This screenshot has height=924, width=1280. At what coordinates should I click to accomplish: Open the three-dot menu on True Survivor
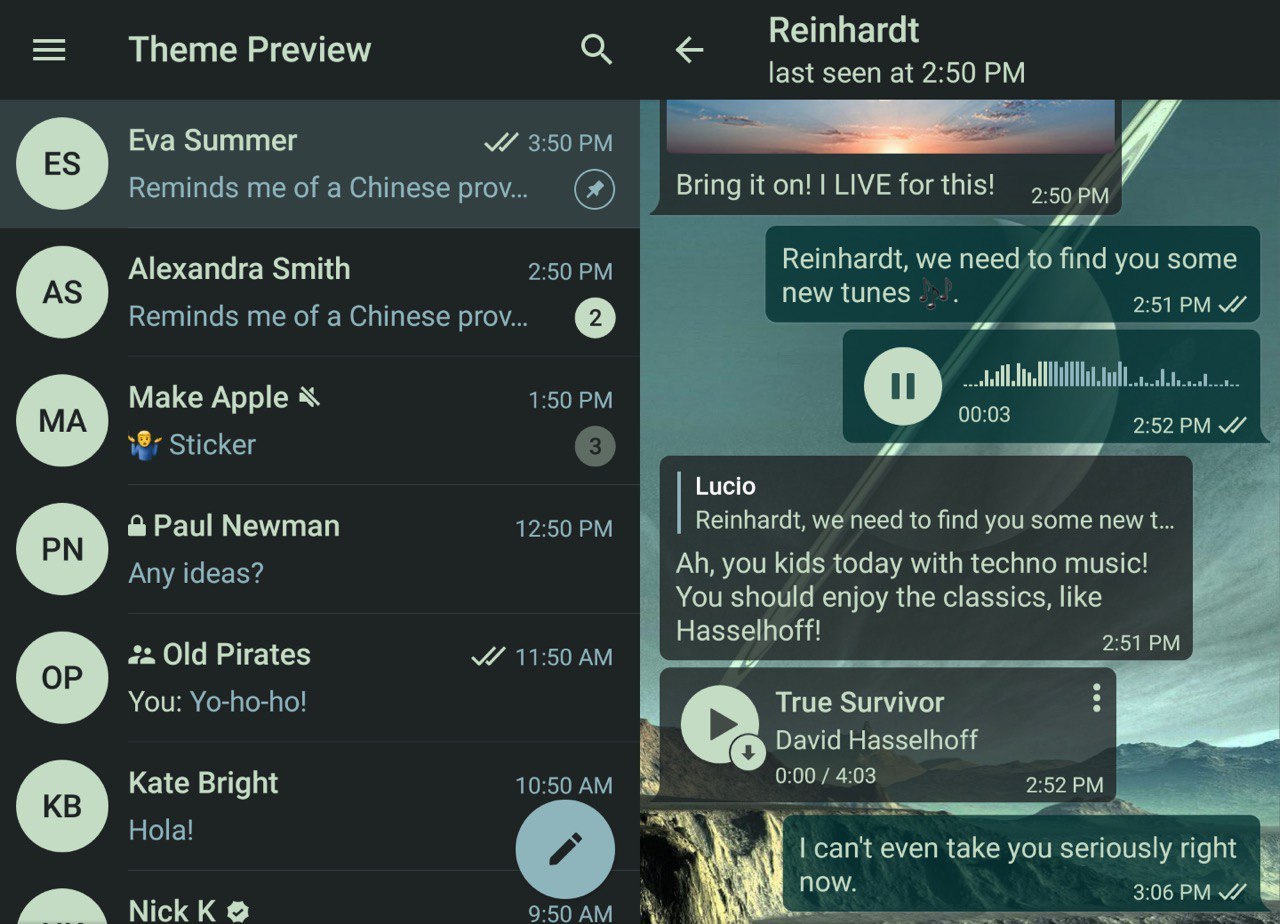click(1096, 698)
